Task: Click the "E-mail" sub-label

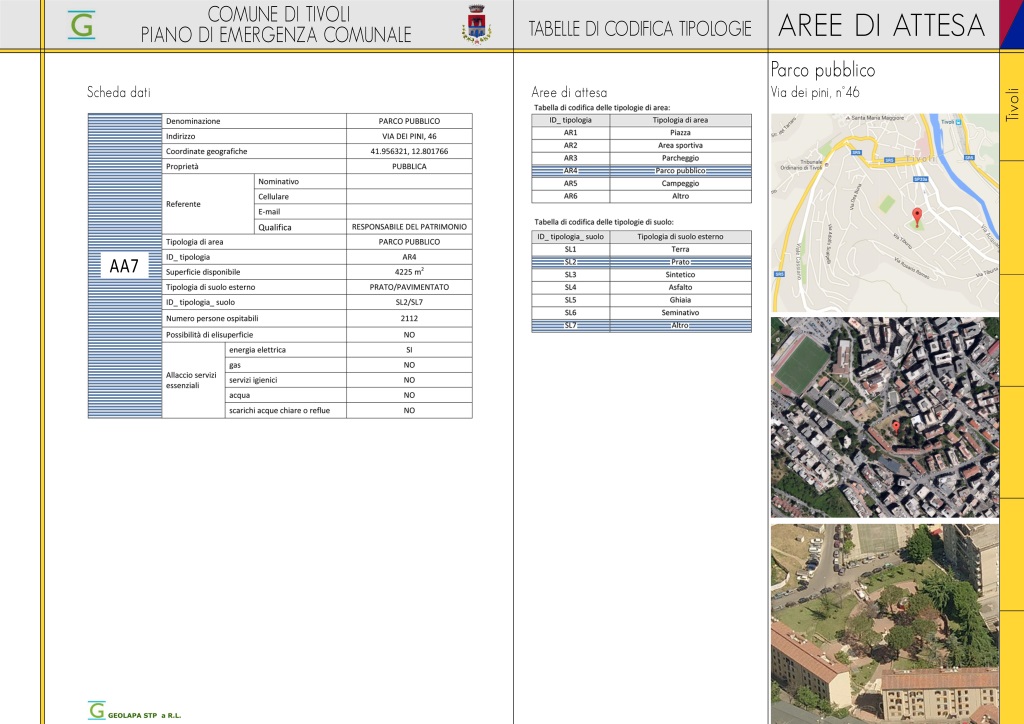Action: pyautogui.click(x=269, y=212)
